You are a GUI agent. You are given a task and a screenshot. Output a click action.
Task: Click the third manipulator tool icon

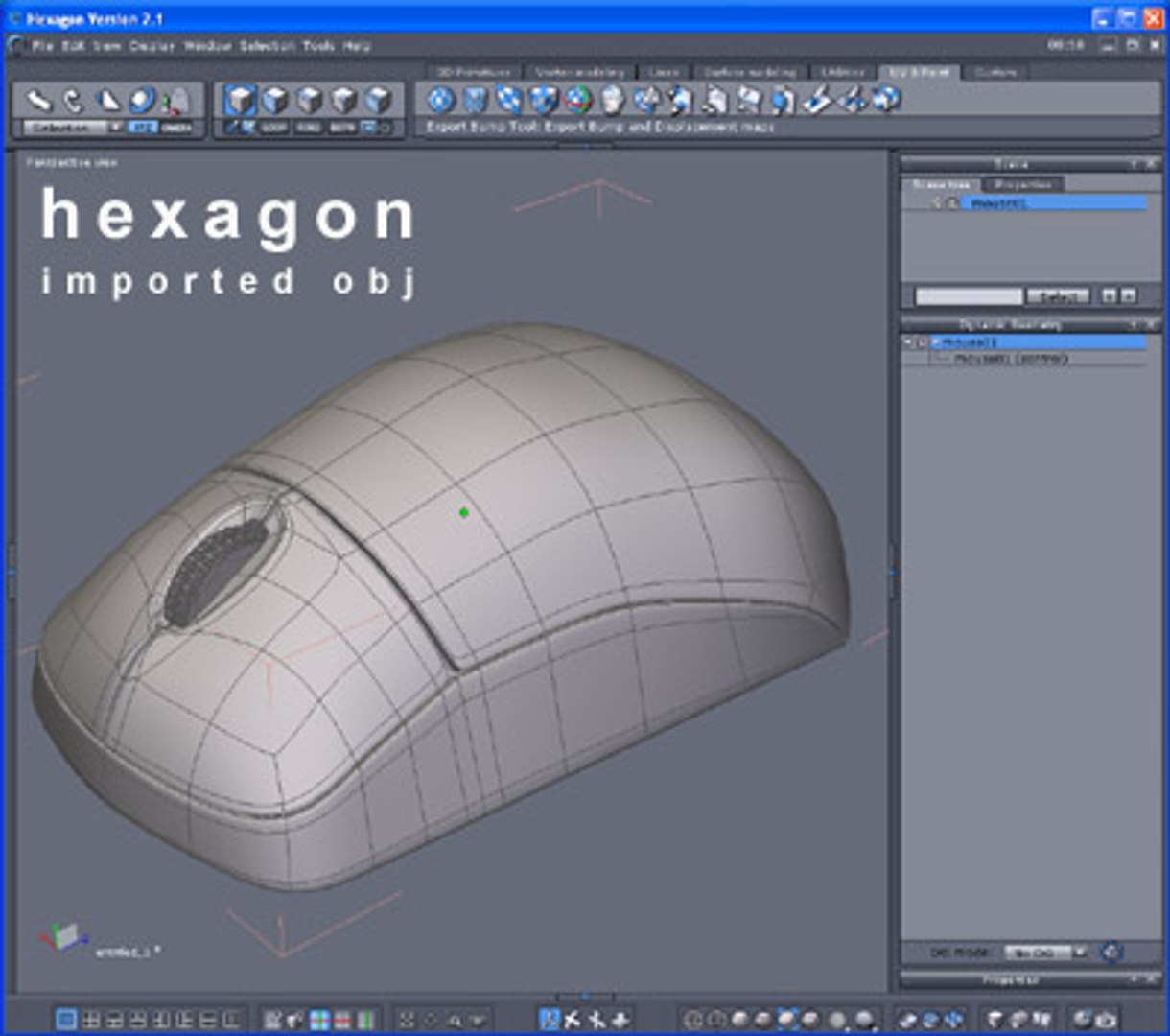pyautogui.click(x=108, y=100)
